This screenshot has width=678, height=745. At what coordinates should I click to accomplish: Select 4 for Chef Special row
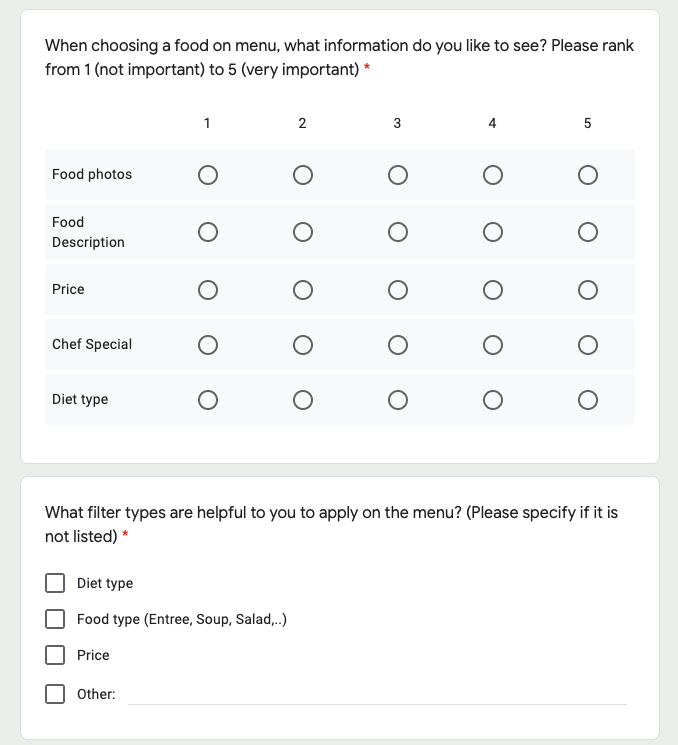click(493, 345)
